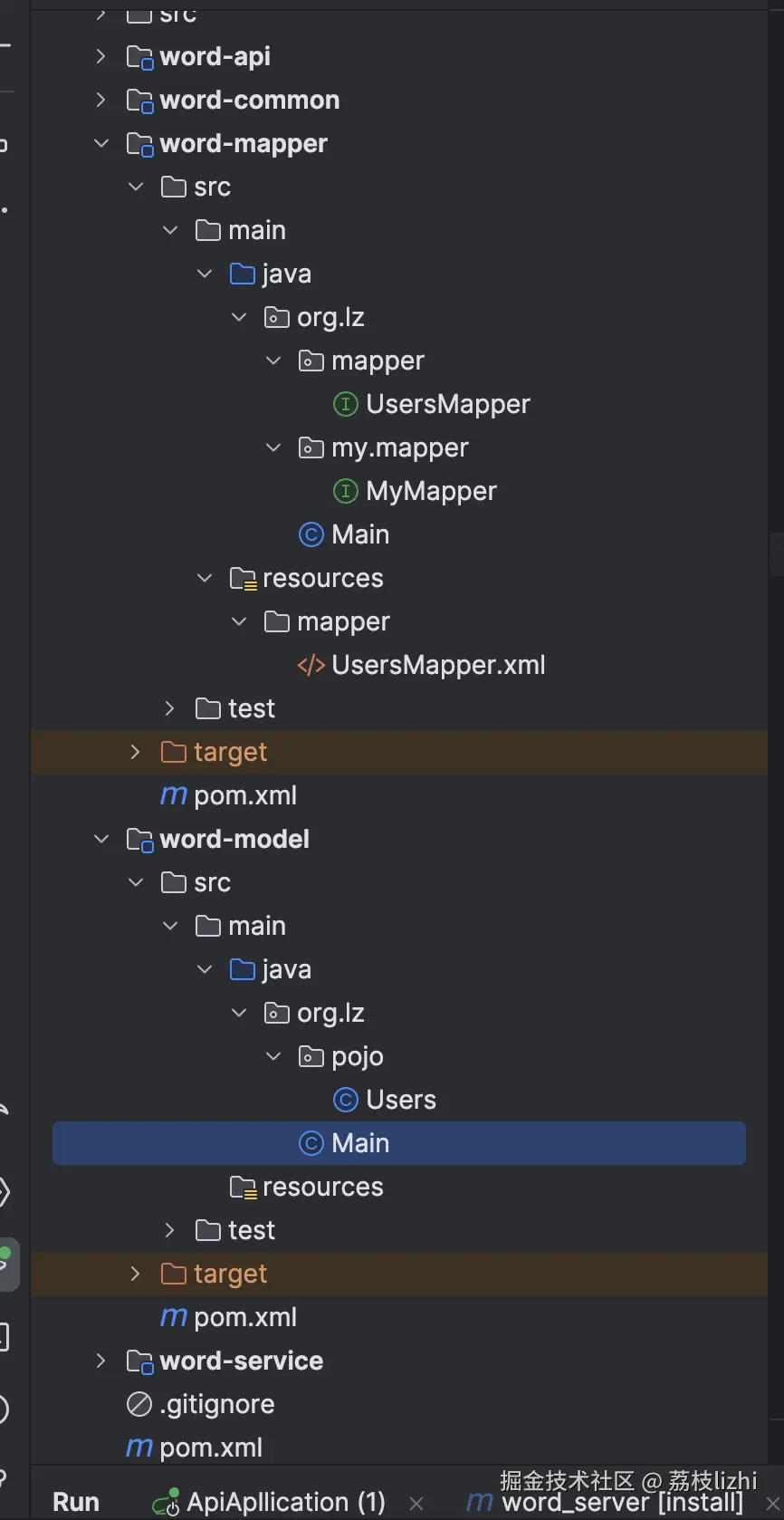Collapse the pojo package
784x1520 pixels.
coord(272,1056)
